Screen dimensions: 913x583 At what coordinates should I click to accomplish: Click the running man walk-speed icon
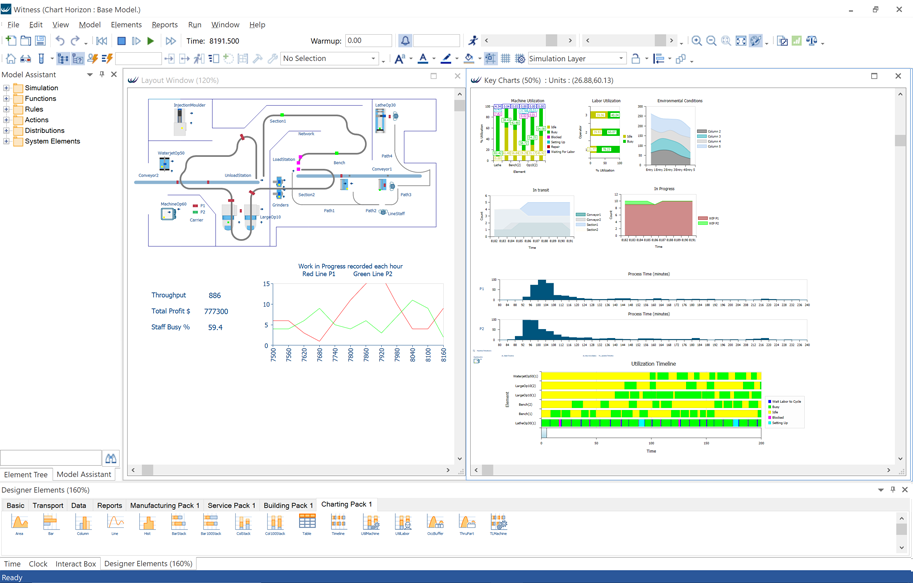click(473, 40)
